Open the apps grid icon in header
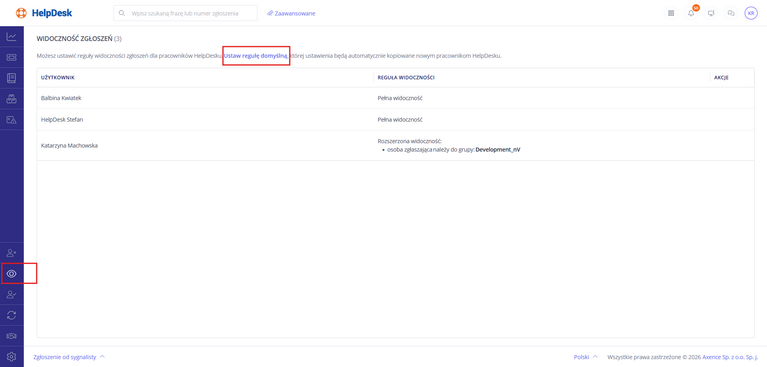767x367 pixels. coord(671,13)
